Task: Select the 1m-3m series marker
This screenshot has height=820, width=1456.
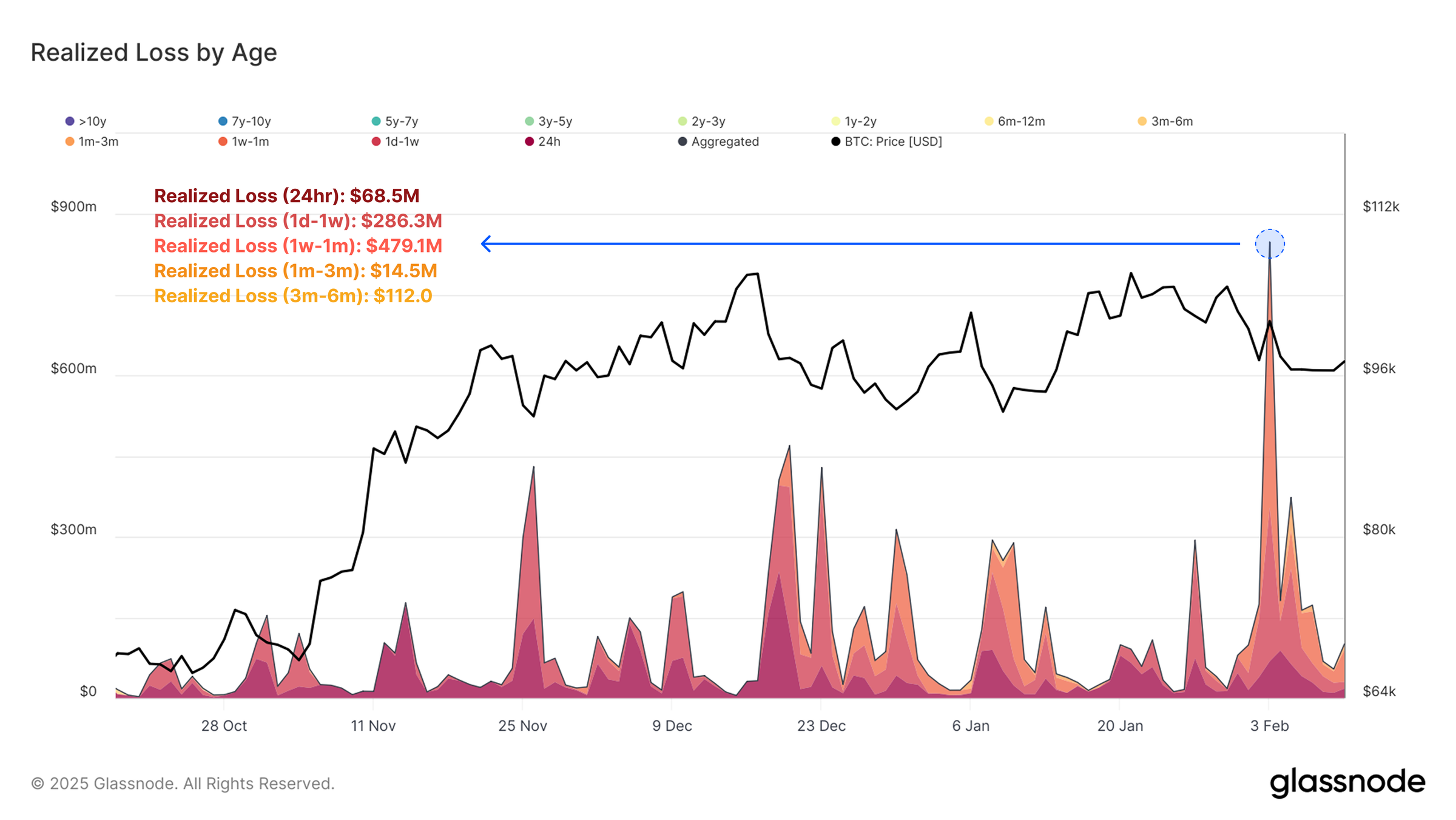Action: tap(69, 141)
